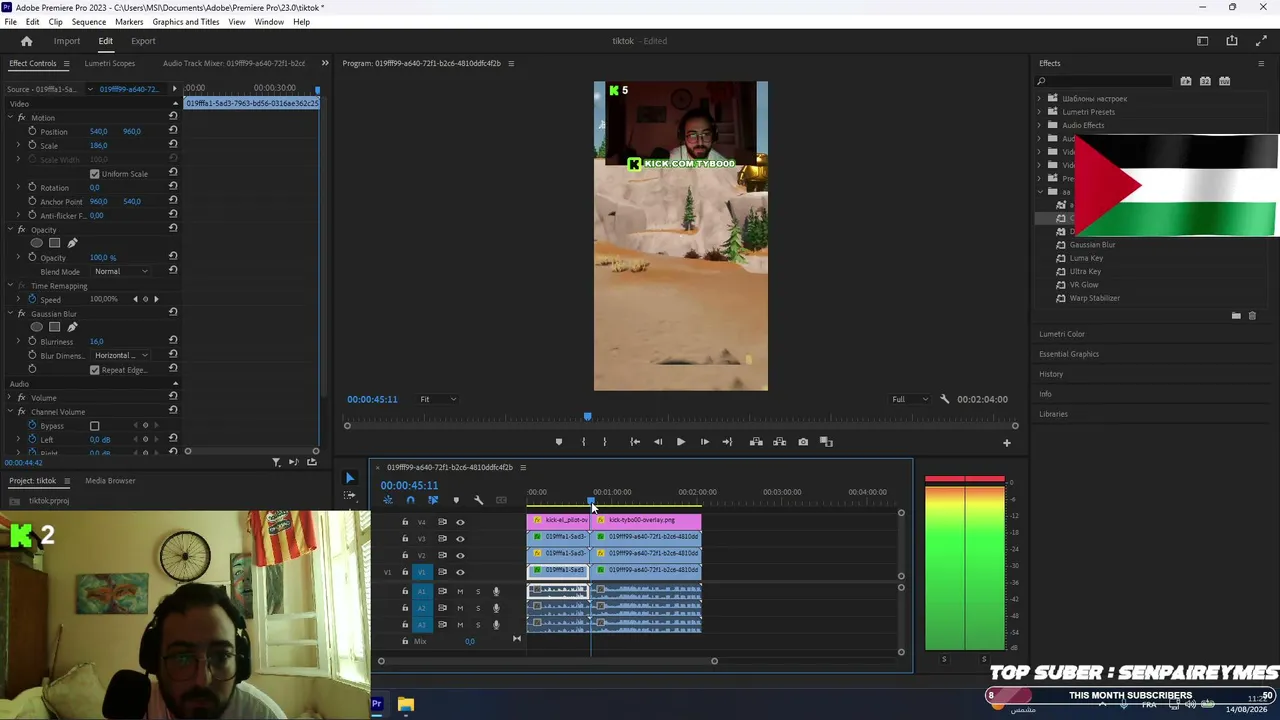1280x720 pixels.
Task: Switch to the Import workspace
Action: 67,41
